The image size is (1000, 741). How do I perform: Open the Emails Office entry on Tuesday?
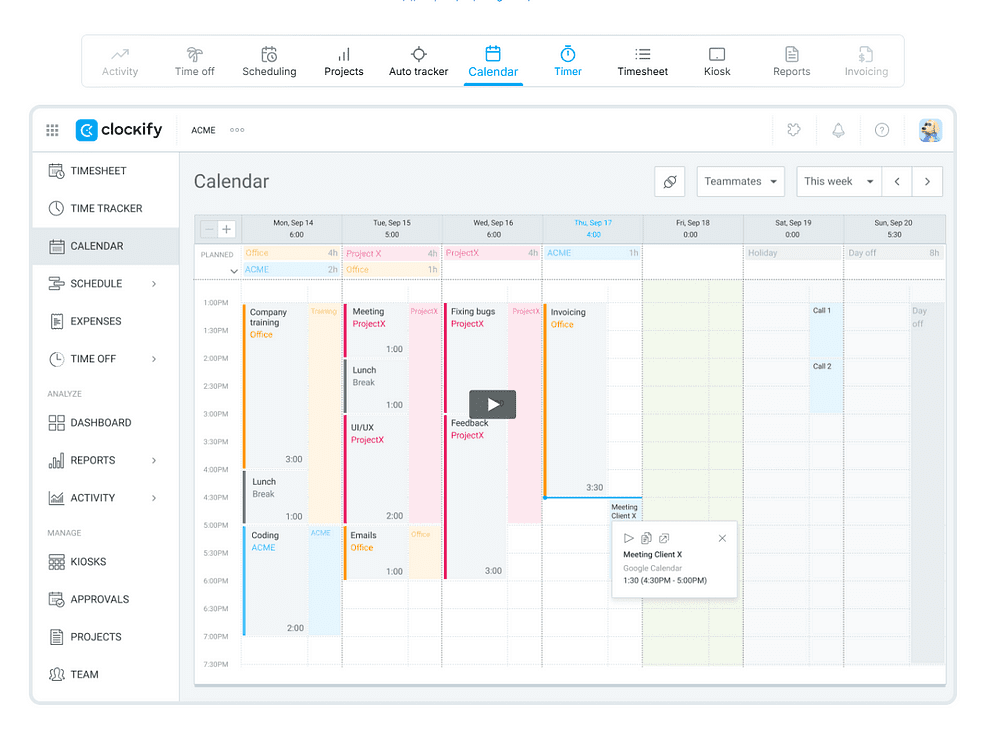coord(376,552)
